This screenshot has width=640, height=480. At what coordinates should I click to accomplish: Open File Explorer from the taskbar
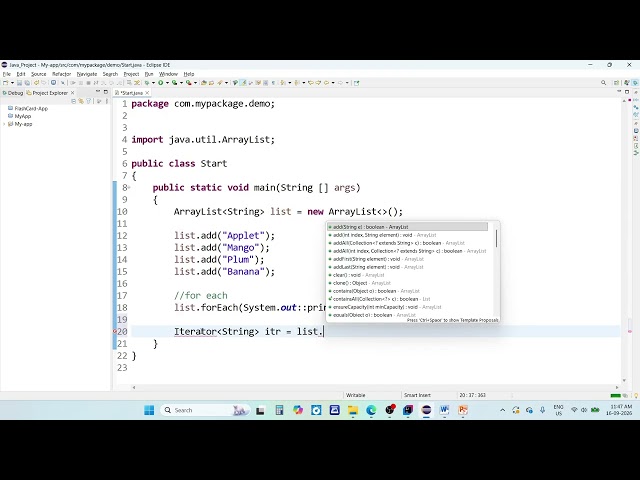(353, 410)
